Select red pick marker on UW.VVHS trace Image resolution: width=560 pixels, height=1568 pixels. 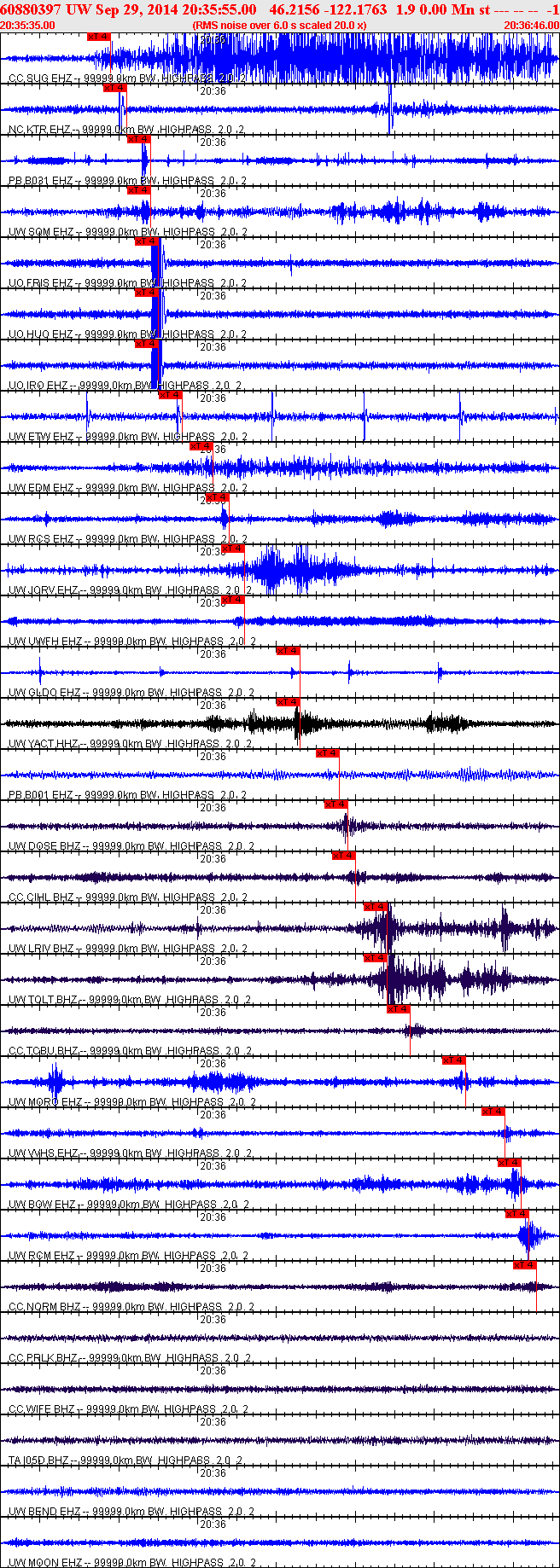click(x=493, y=1112)
